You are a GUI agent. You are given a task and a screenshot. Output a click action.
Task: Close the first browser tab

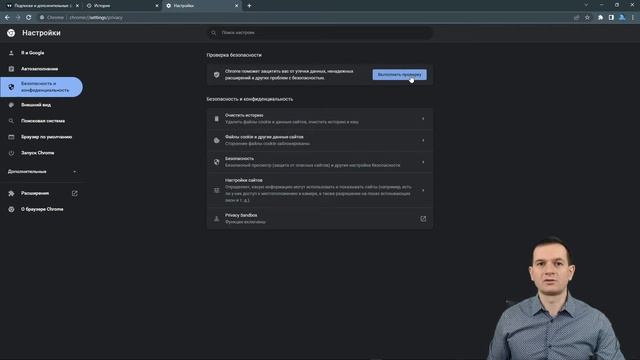point(78,6)
